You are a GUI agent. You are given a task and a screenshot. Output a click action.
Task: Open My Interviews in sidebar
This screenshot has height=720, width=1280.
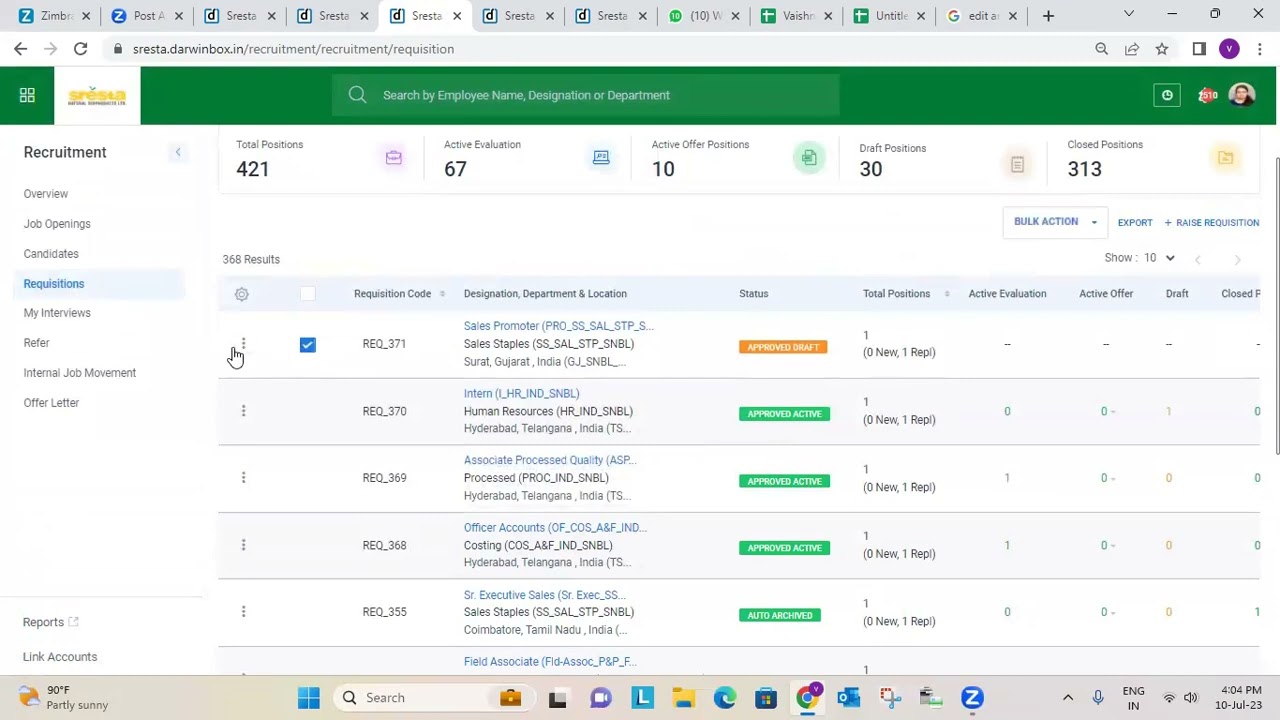point(57,313)
